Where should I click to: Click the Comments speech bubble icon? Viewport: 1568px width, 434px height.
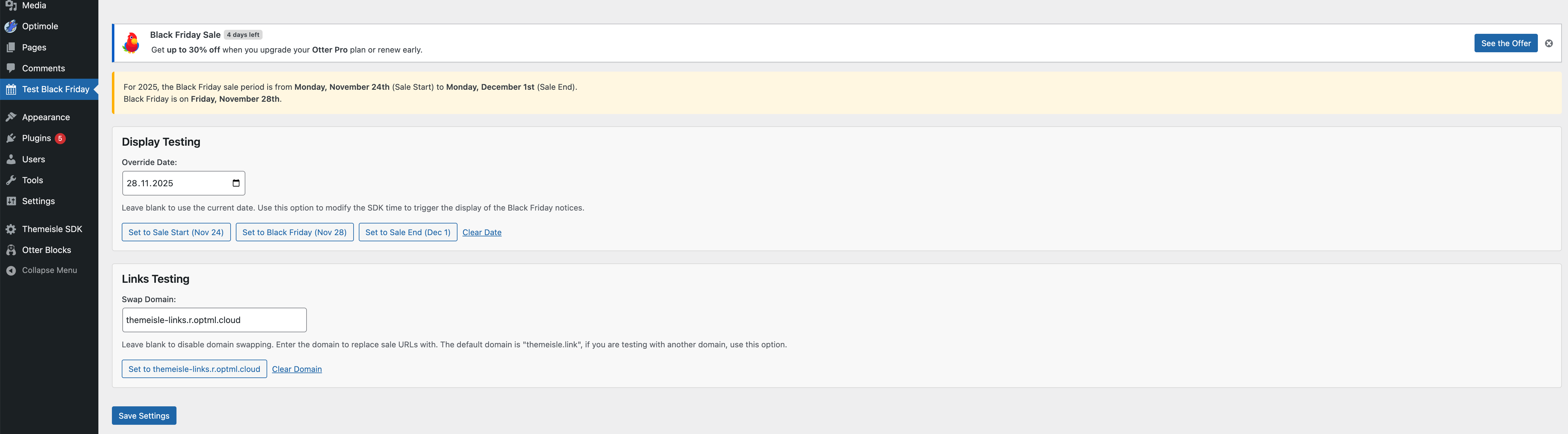tap(11, 68)
